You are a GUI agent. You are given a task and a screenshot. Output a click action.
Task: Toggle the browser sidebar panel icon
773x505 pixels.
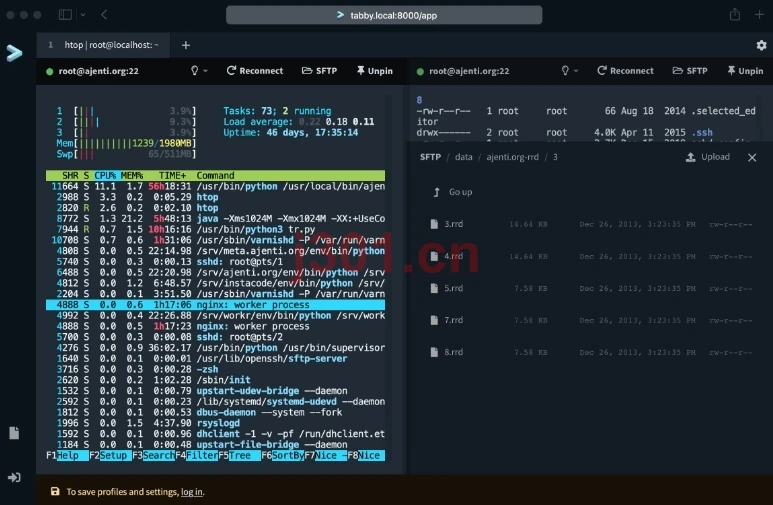[x=65, y=15]
